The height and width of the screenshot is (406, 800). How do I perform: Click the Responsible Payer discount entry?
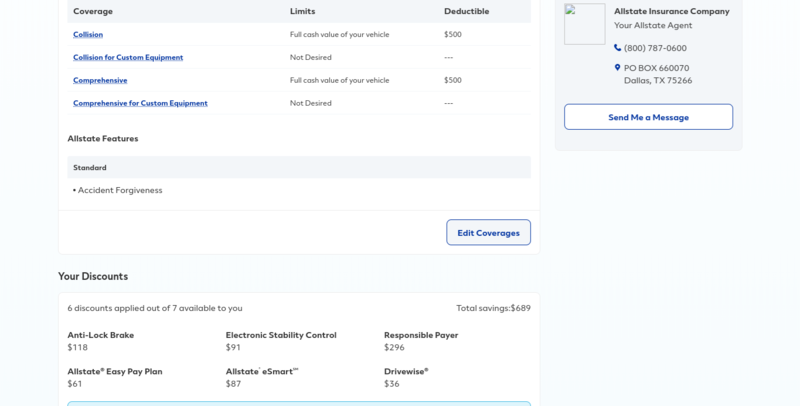pos(421,335)
